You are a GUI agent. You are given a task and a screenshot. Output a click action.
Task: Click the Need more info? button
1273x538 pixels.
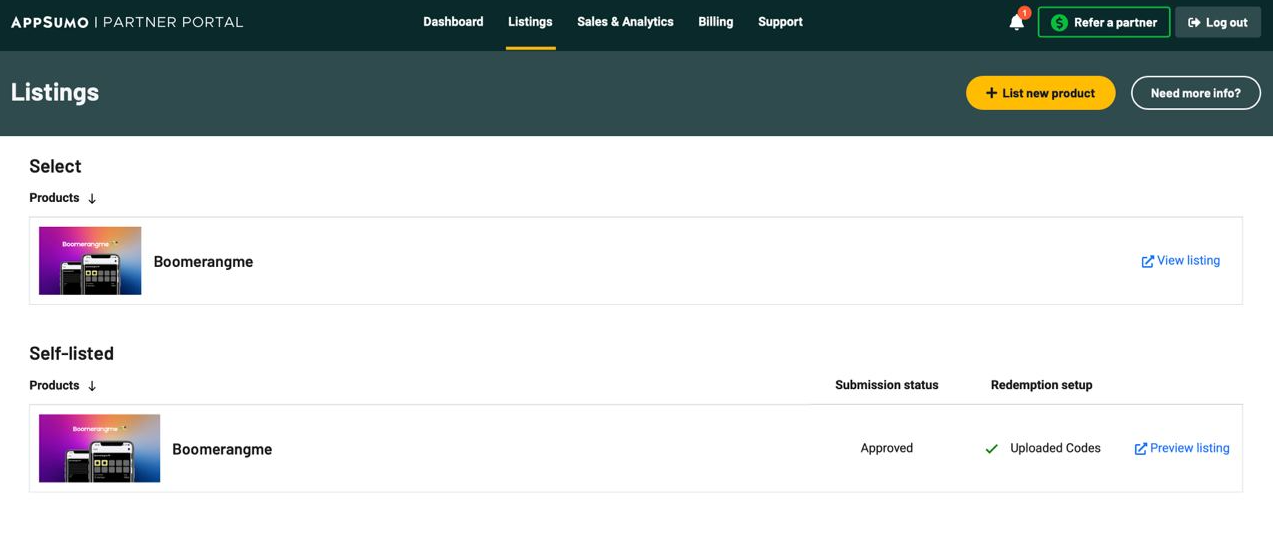click(1195, 93)
